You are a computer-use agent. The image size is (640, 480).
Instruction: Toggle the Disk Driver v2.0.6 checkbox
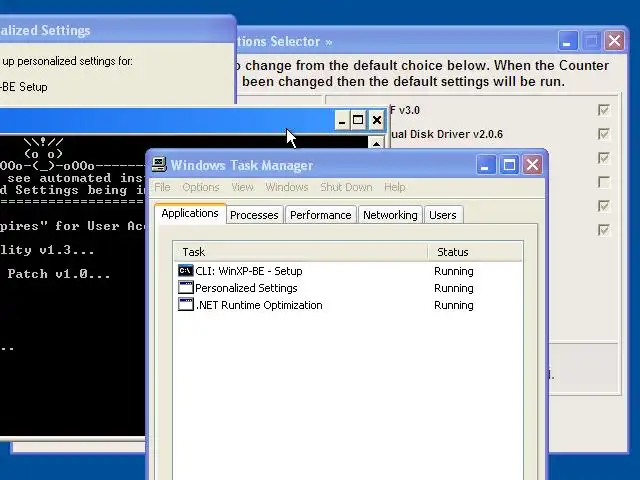604,134
